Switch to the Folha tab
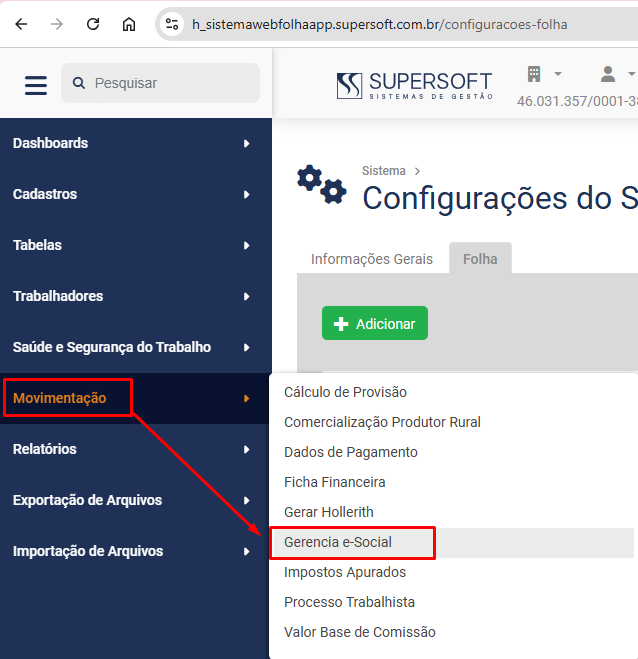The width and height of the screenshot is (638, 659). pos(480,259)
